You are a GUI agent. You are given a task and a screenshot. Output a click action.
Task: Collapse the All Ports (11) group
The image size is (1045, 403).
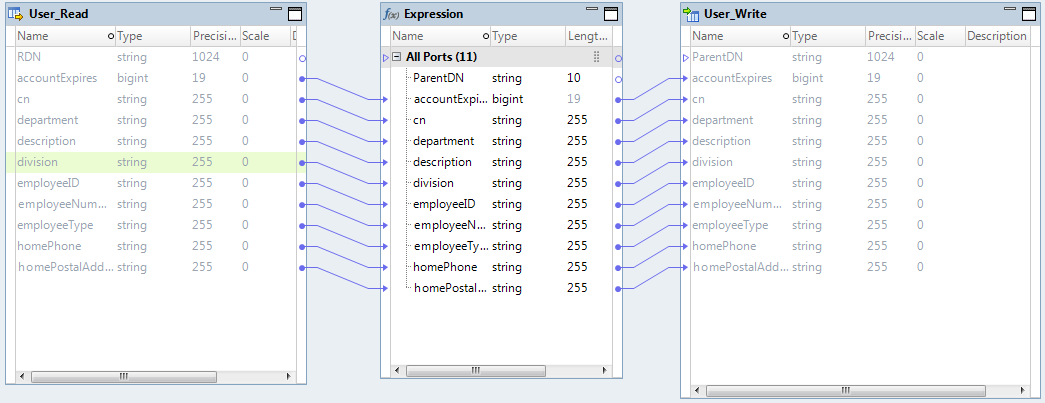pos(396,57)
